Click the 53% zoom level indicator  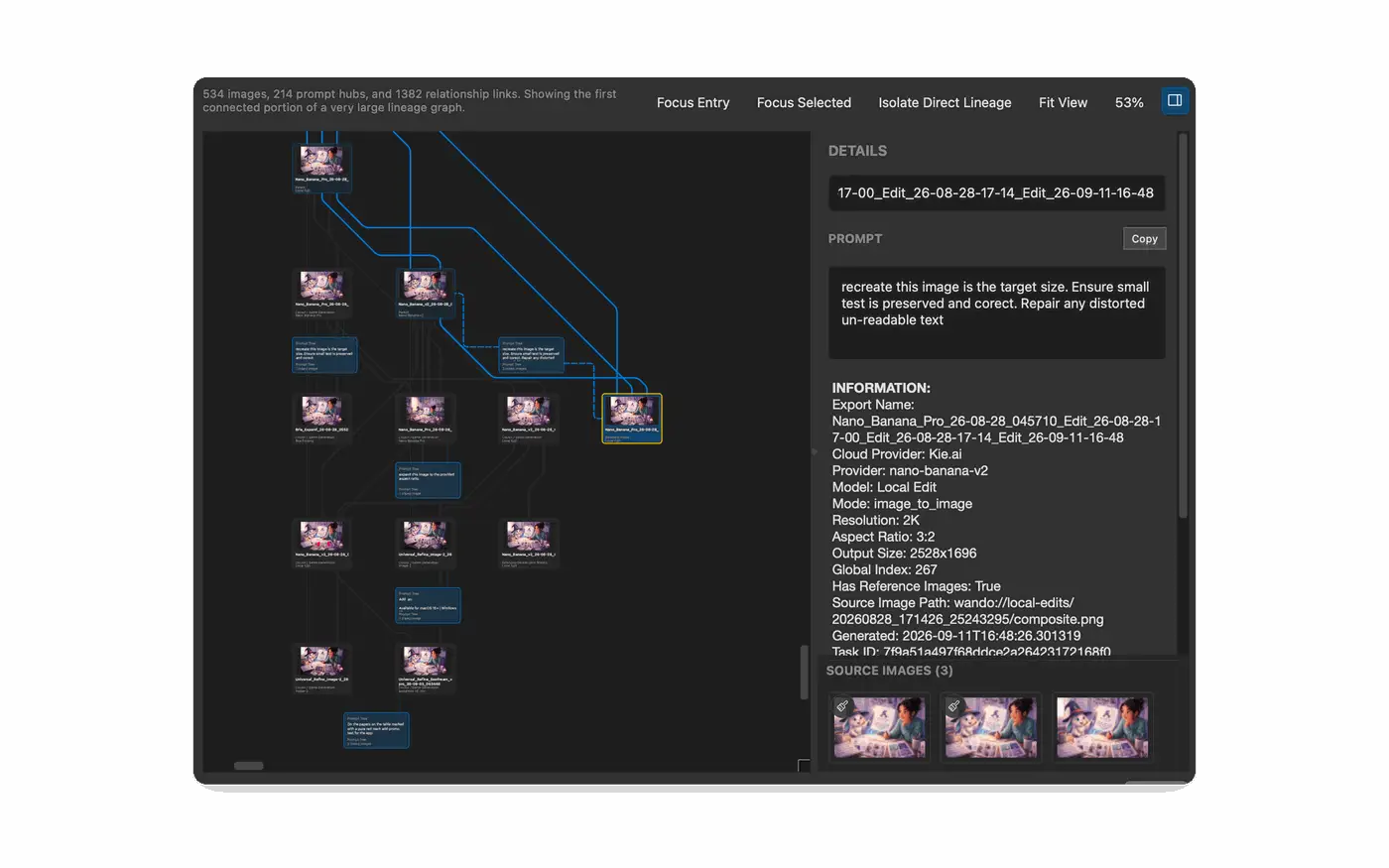(1129, 102)
